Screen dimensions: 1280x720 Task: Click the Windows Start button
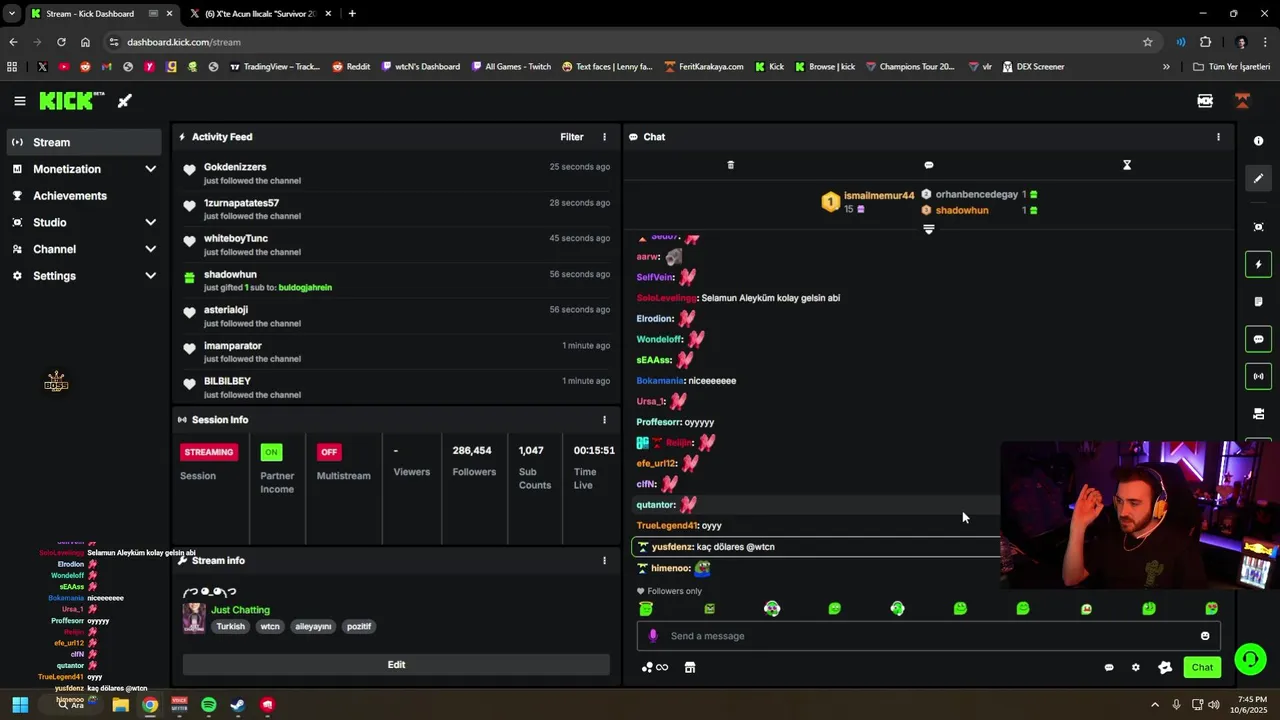(20, 705)
